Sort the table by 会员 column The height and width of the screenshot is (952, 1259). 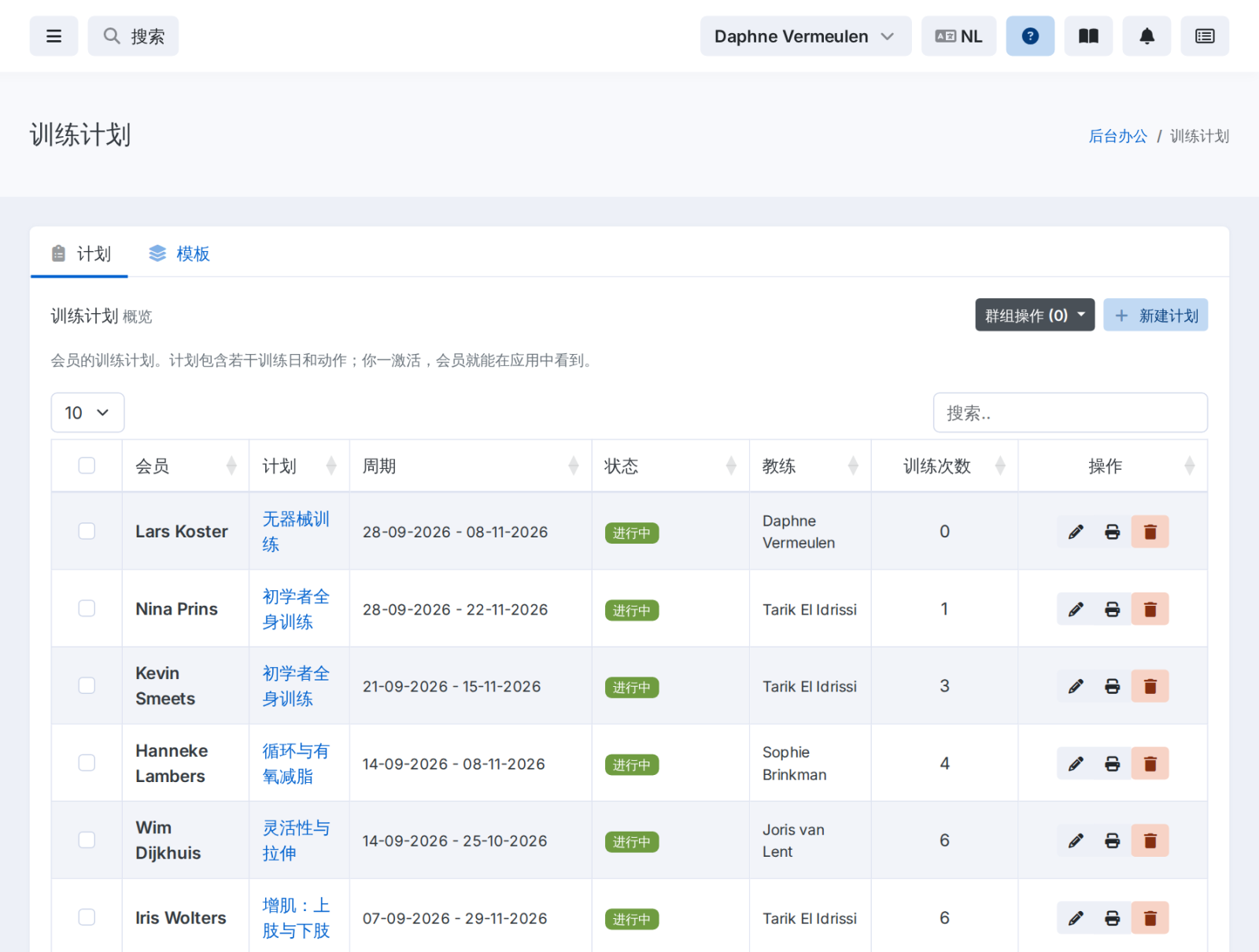coord(186,466)
